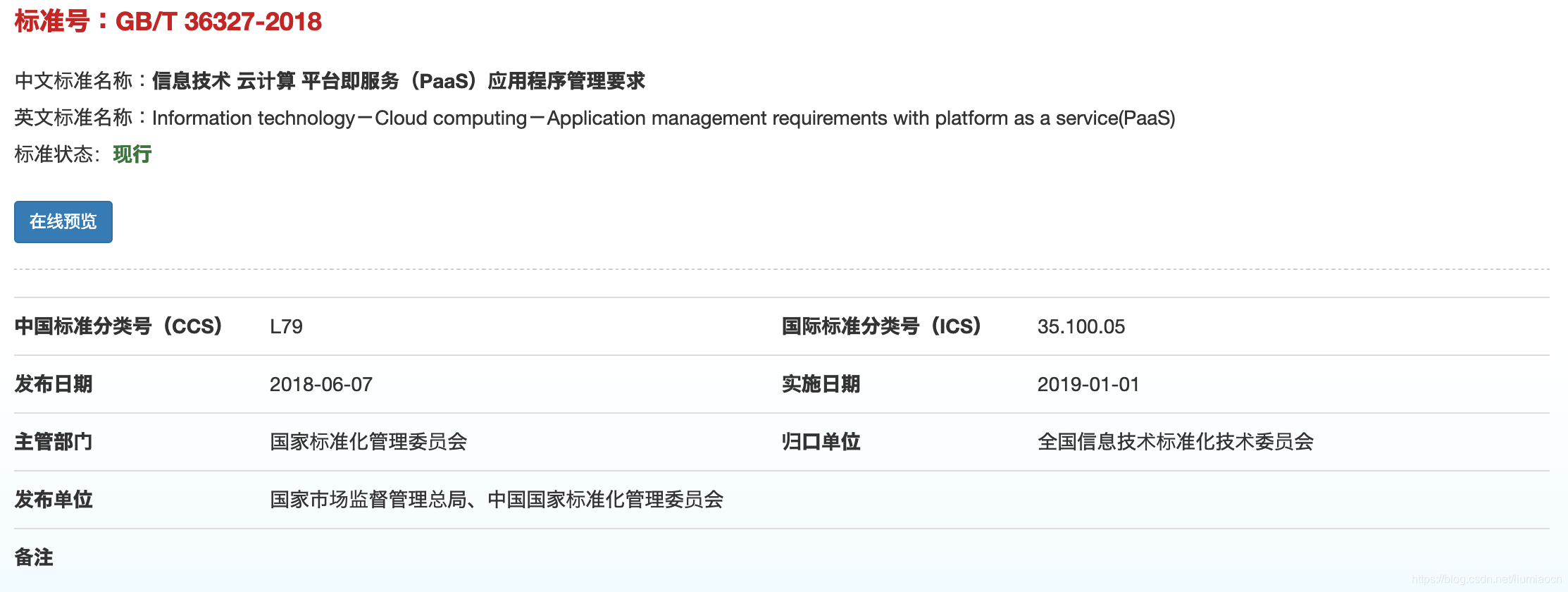The width and height of the screenshot is (1568, 592).
Task: Click the 实施日期 label
Action: 821,384
